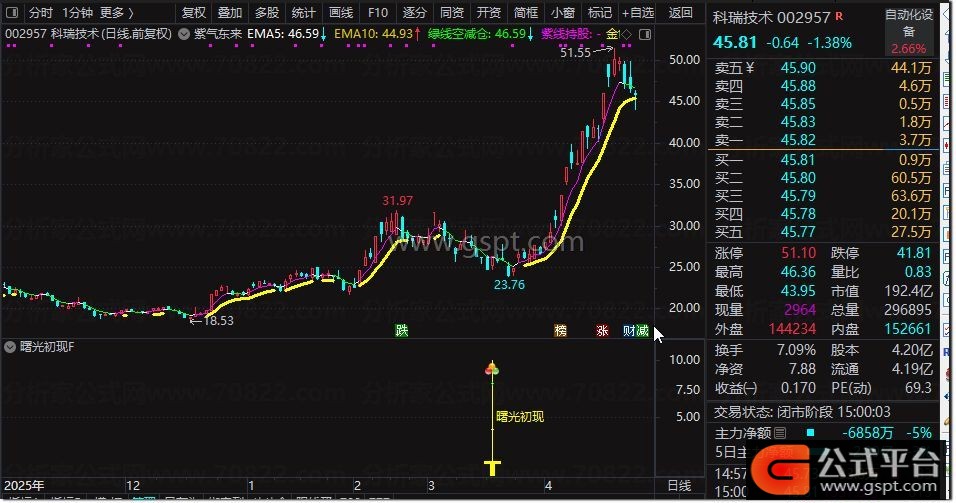Click the 曙光初现 signal marker

(491, 368)
